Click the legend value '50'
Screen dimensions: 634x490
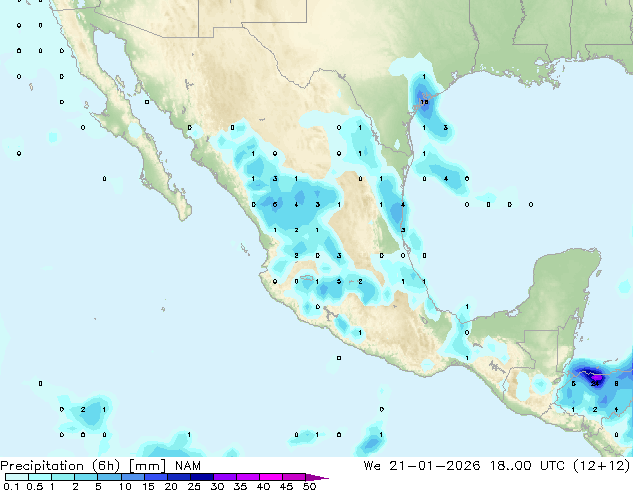click(x=310, y=486)
